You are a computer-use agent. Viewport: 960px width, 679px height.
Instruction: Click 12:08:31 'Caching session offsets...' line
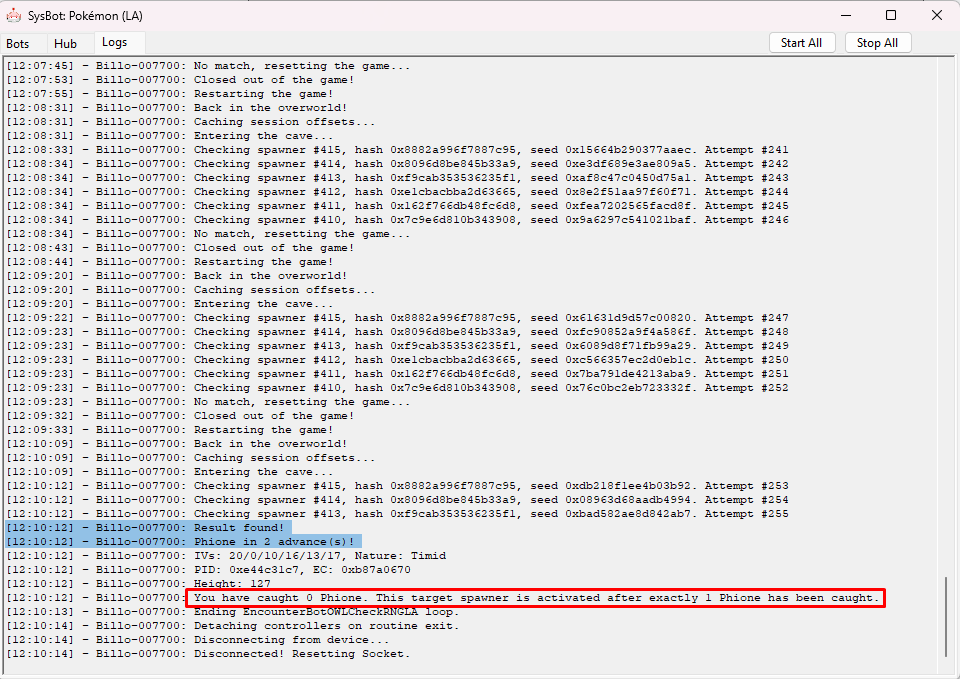191,122
